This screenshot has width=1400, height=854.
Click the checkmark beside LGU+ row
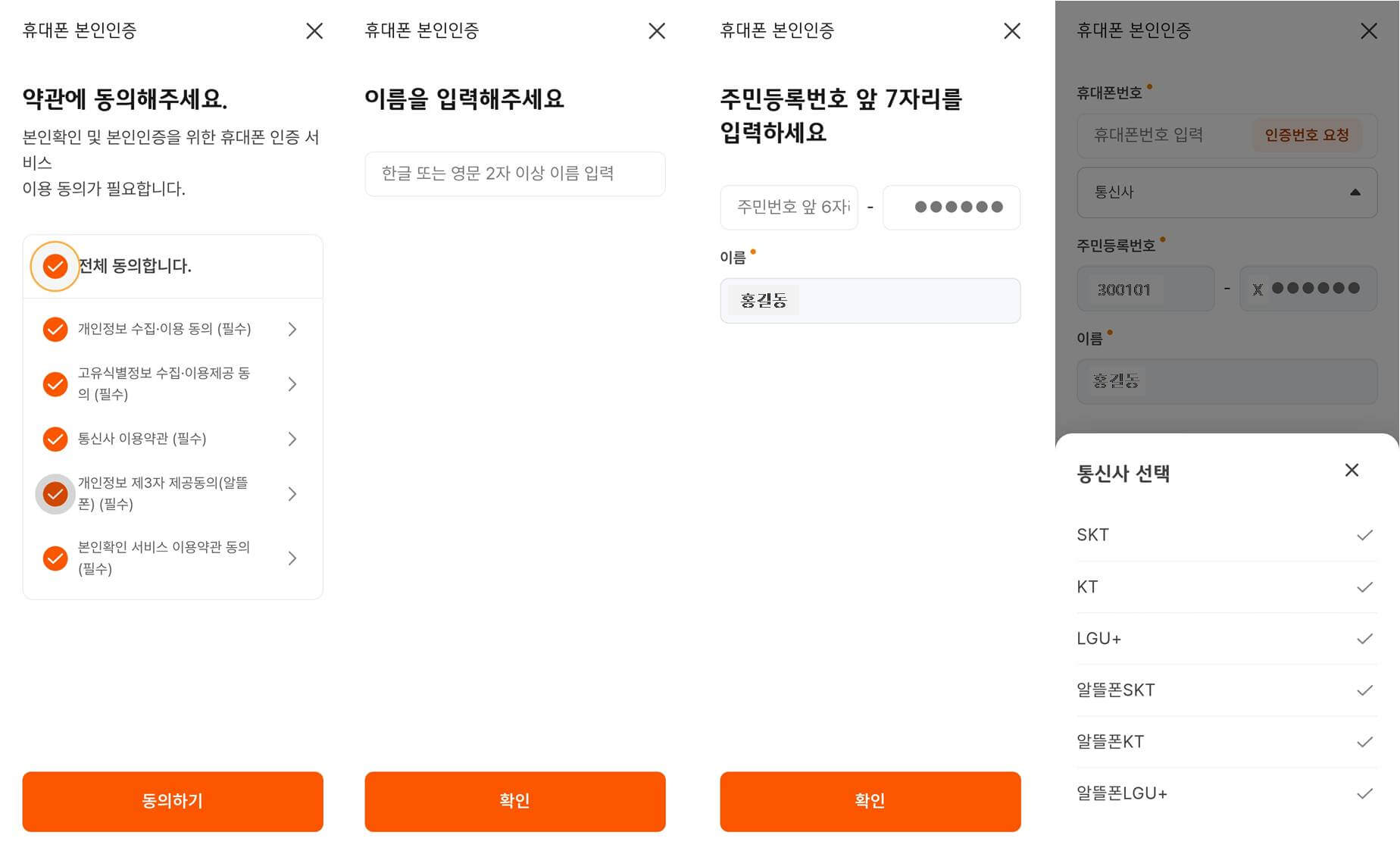pos(1365,639)
